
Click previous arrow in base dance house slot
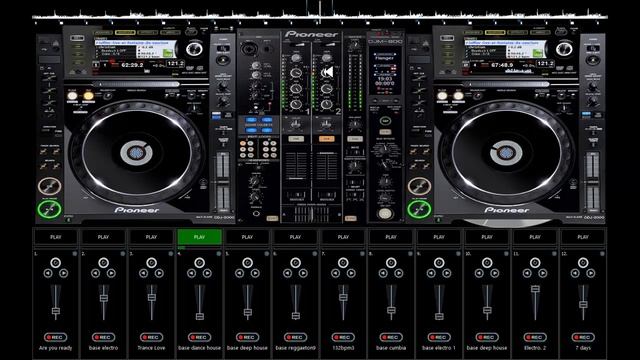pos(191,273)
